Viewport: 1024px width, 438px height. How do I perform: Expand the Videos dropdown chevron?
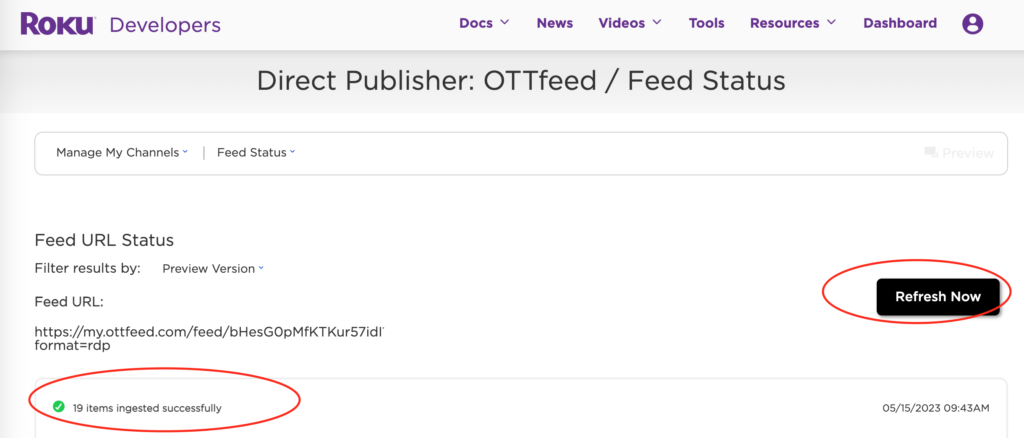click(657, 23)
